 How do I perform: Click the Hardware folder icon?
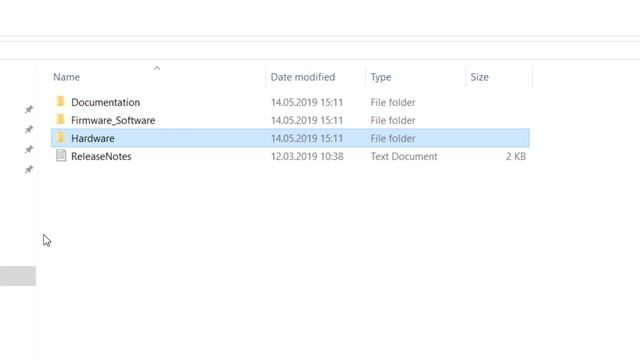click(x=61, y=137)
